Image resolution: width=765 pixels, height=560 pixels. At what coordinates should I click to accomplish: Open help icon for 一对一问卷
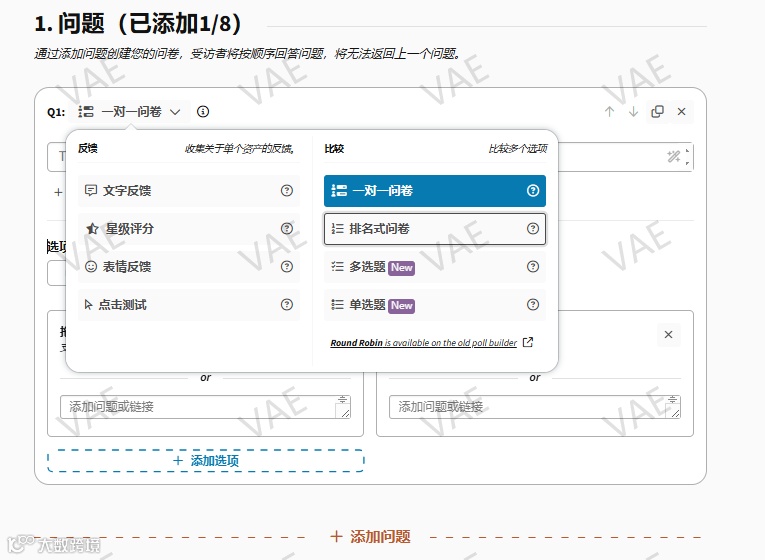click(x=533, y=191)
